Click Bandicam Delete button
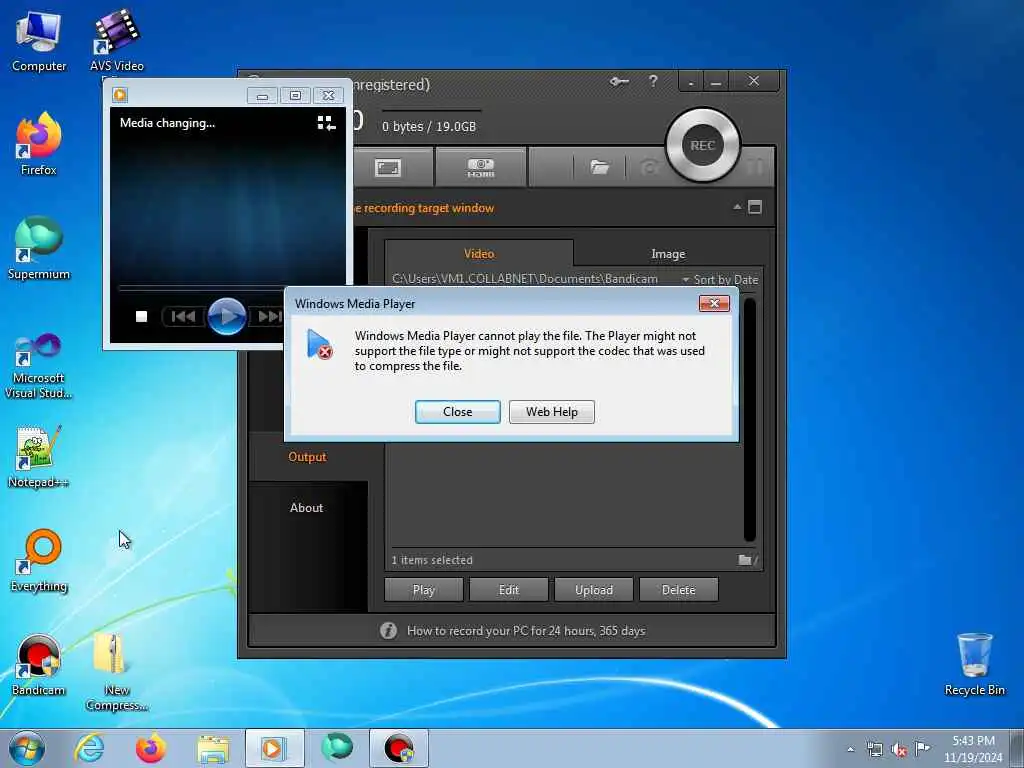Viewport: 1024px width, 768px height. (679, 590)
